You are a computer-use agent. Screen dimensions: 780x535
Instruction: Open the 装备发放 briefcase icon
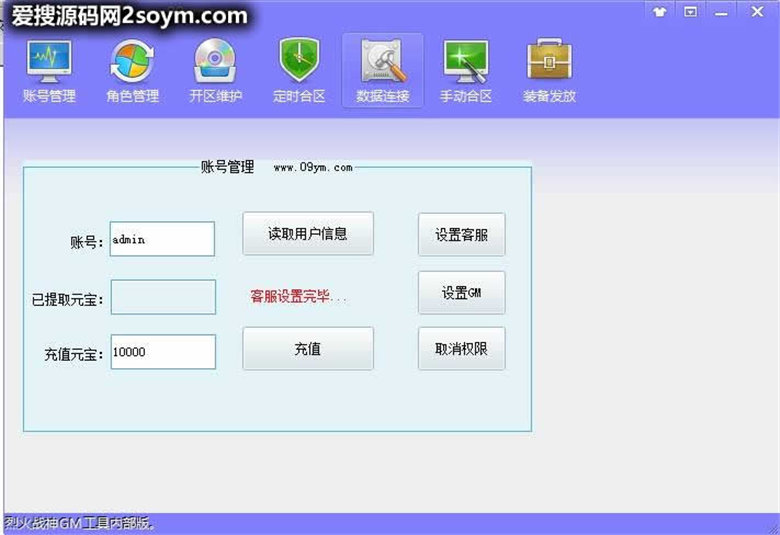[x=549, y=71]
